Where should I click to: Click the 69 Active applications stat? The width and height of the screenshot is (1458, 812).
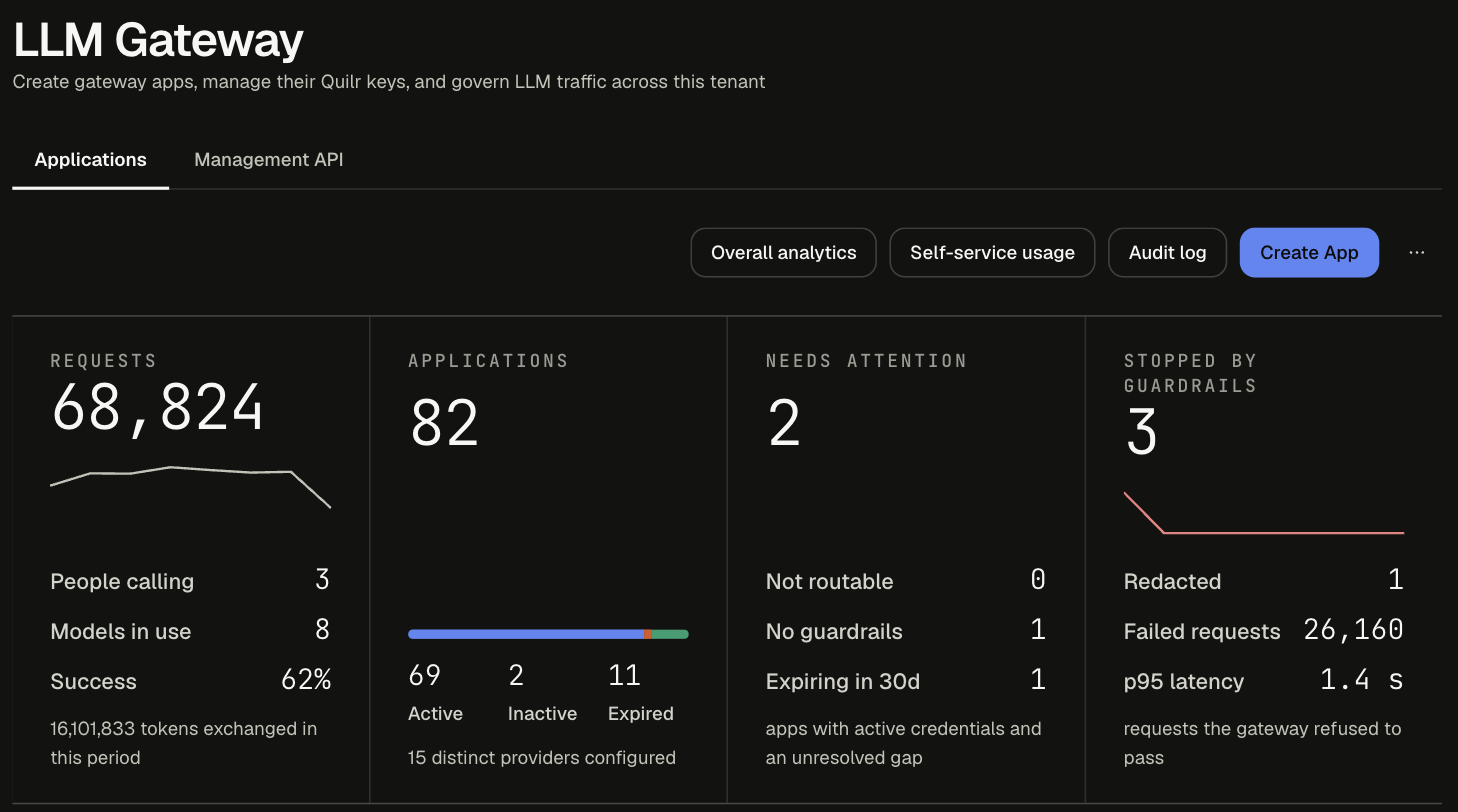[x=435, y=692]
